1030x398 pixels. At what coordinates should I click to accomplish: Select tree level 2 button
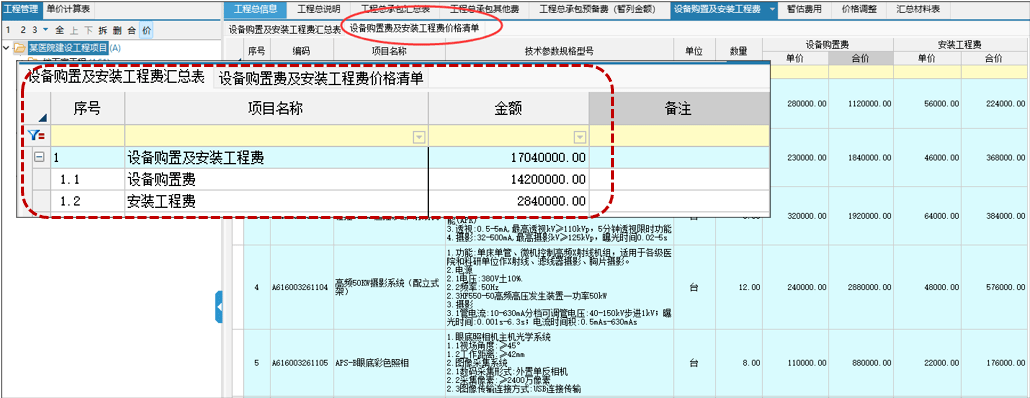point(23,30)
